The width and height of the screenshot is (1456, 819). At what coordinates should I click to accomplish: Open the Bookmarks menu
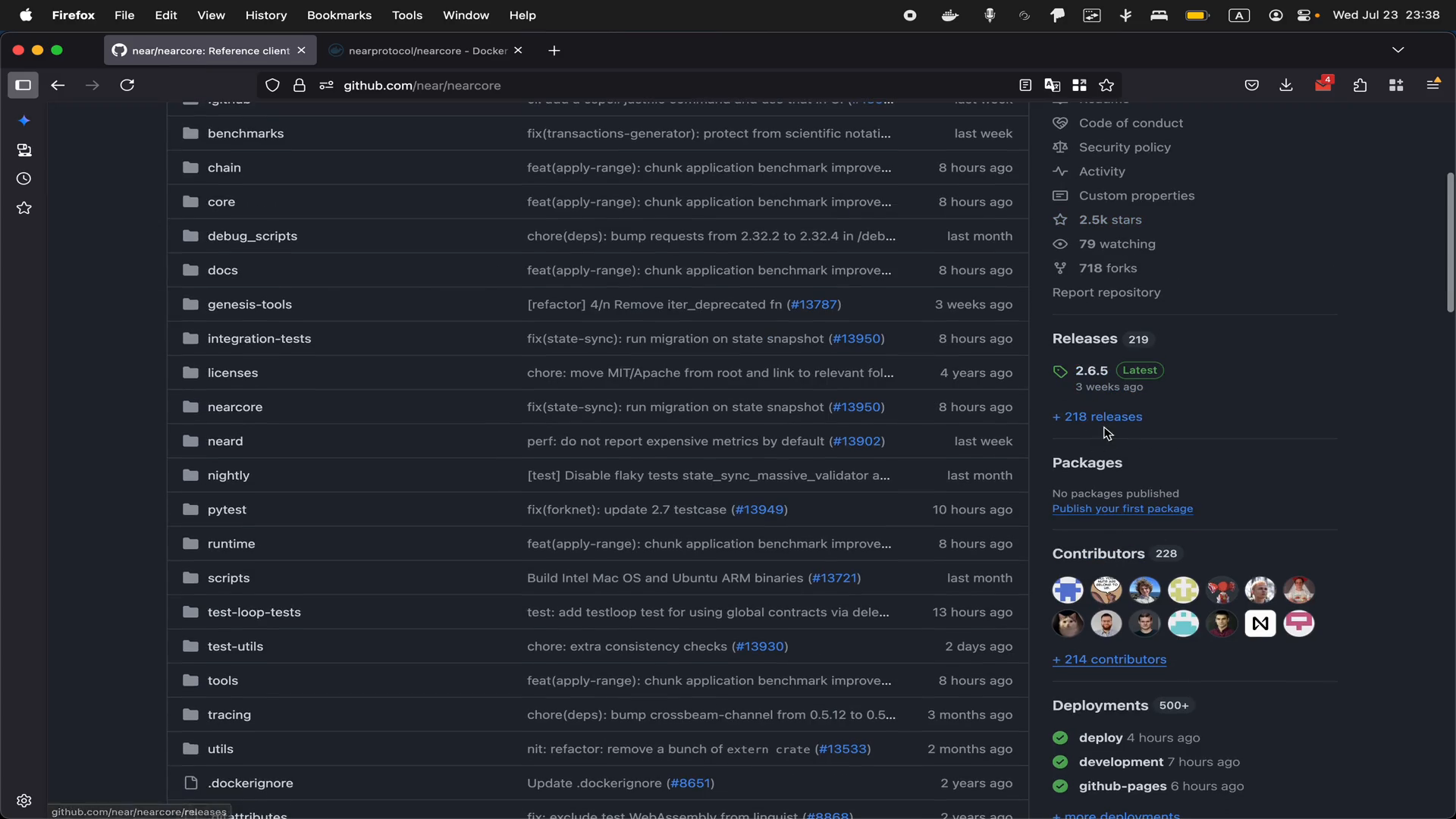338,15
